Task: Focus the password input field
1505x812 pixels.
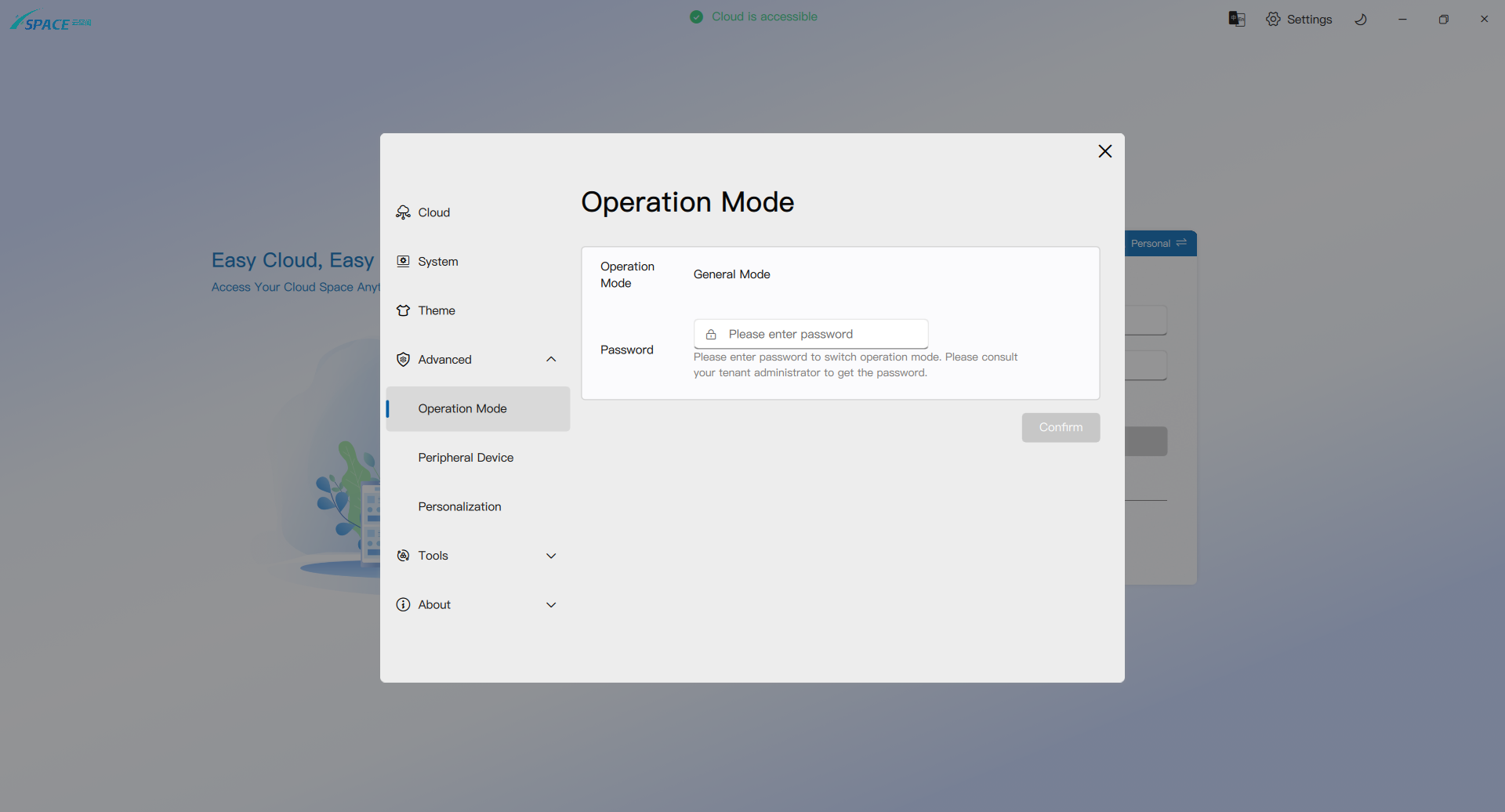Action: 821,335
